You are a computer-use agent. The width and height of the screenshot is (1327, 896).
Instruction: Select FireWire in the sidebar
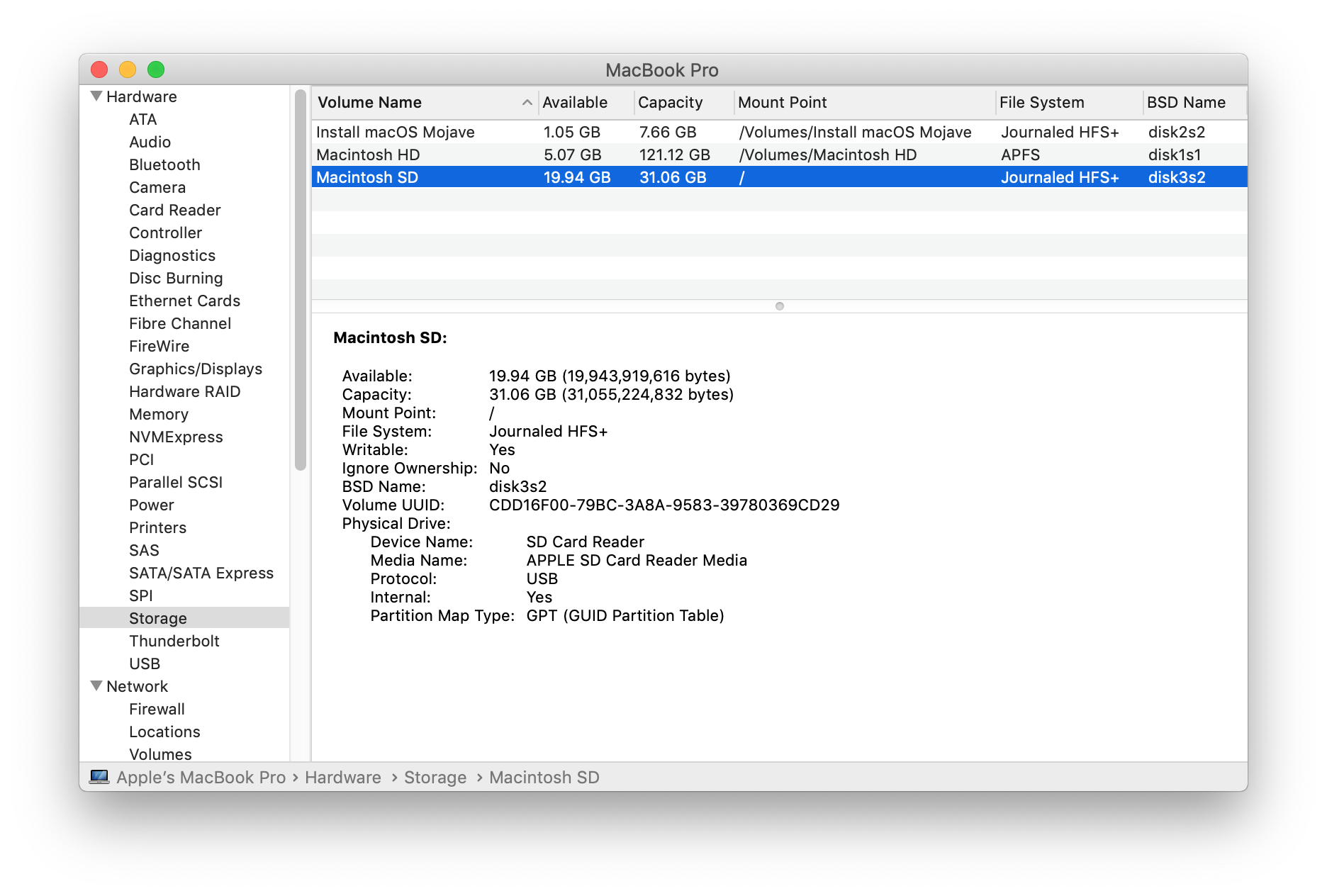159,346
